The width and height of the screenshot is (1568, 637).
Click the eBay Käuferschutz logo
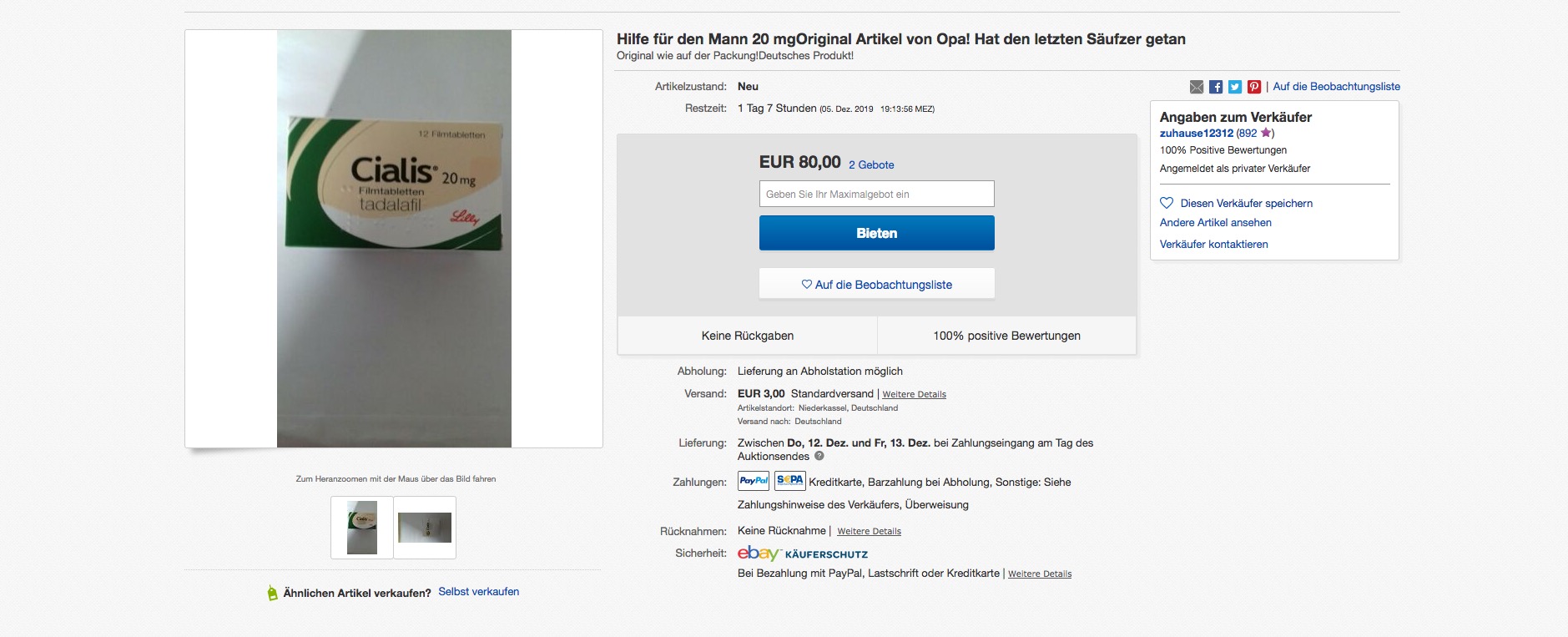click(x=803, y=554)
